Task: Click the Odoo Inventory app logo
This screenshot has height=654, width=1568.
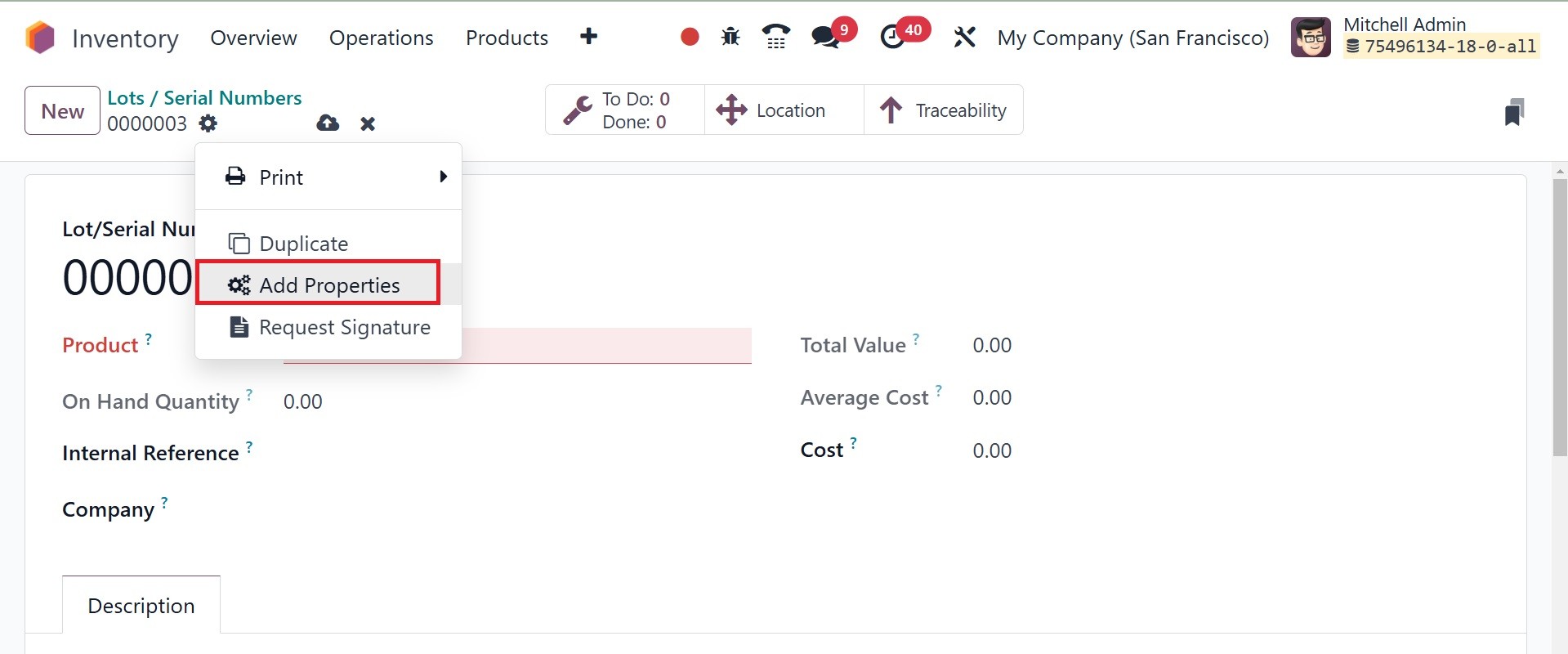Action: point(40,38)
